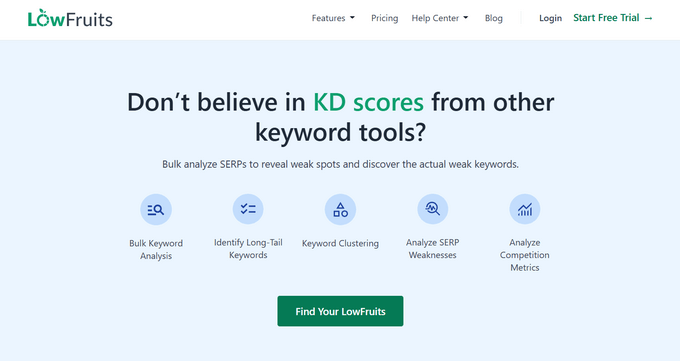The height and width of the screenshot is (361, 680).
Task: Select the Keyword Clustering label
Action: (x=340, y=243)
